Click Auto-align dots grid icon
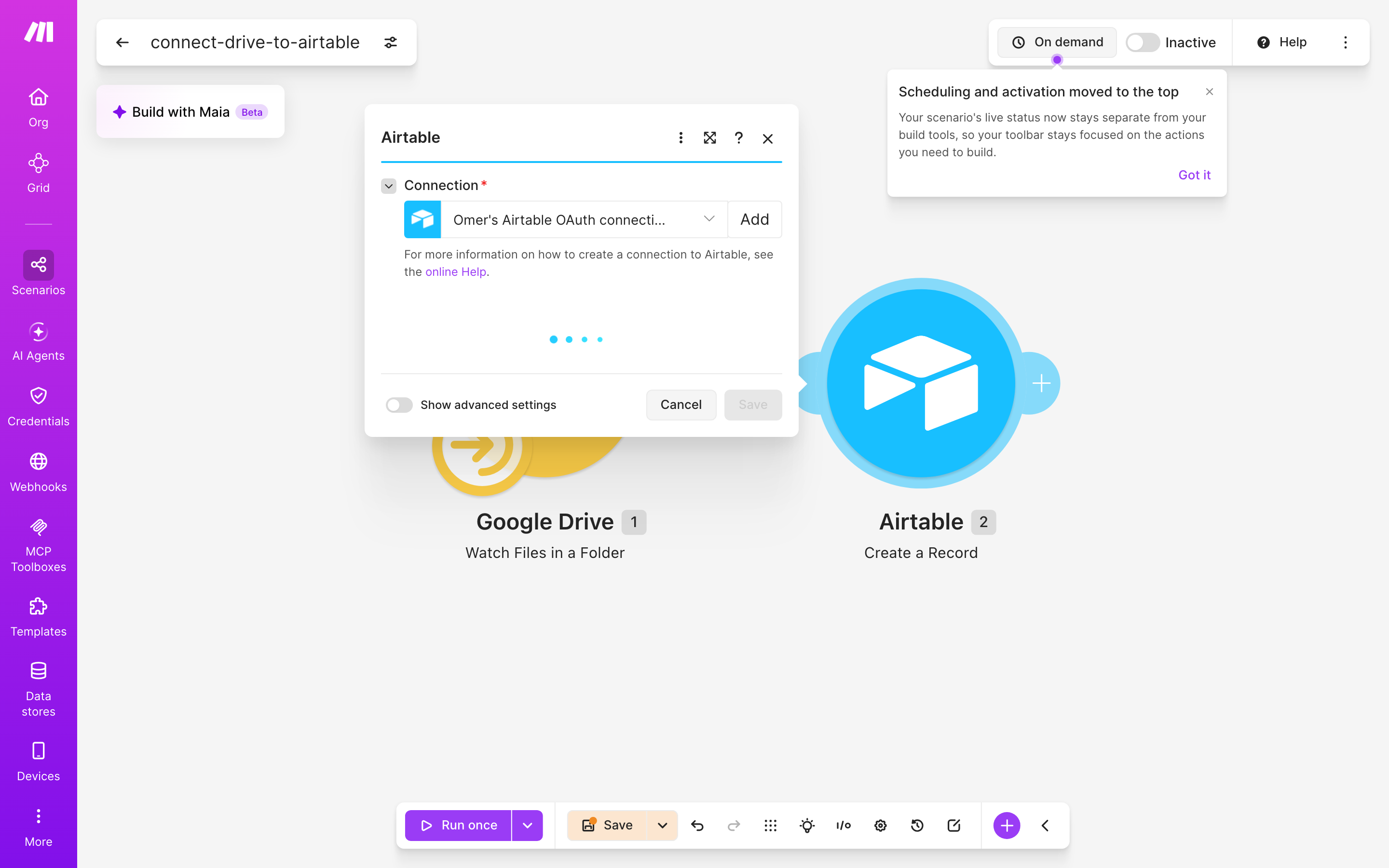The image size is (1389, 868). point(770,825)
